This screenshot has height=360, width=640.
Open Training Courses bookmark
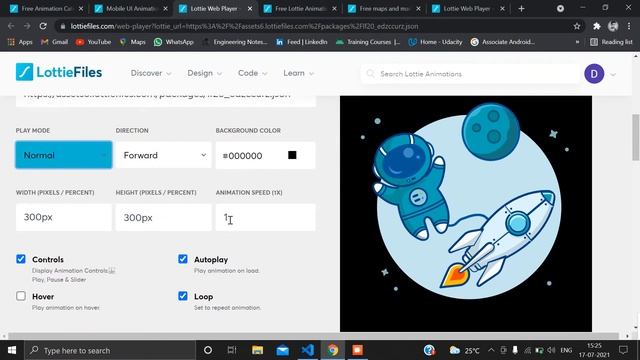click(x=368, y=42)
